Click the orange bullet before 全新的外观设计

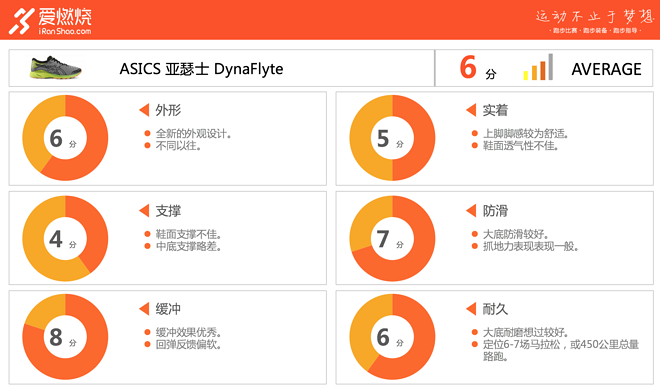(x=147, y=134)
